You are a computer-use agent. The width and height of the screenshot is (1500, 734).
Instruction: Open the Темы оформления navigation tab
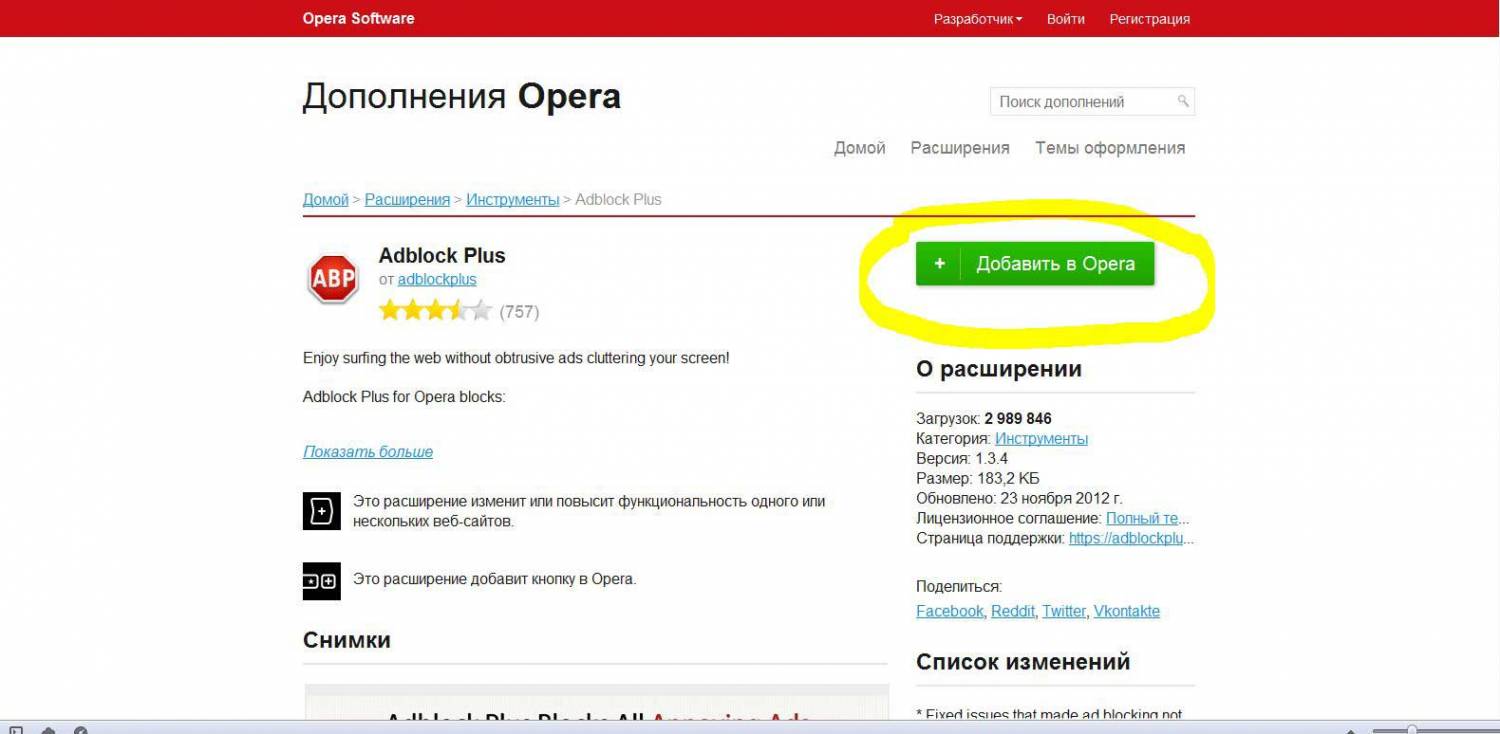pos(1110,148)
